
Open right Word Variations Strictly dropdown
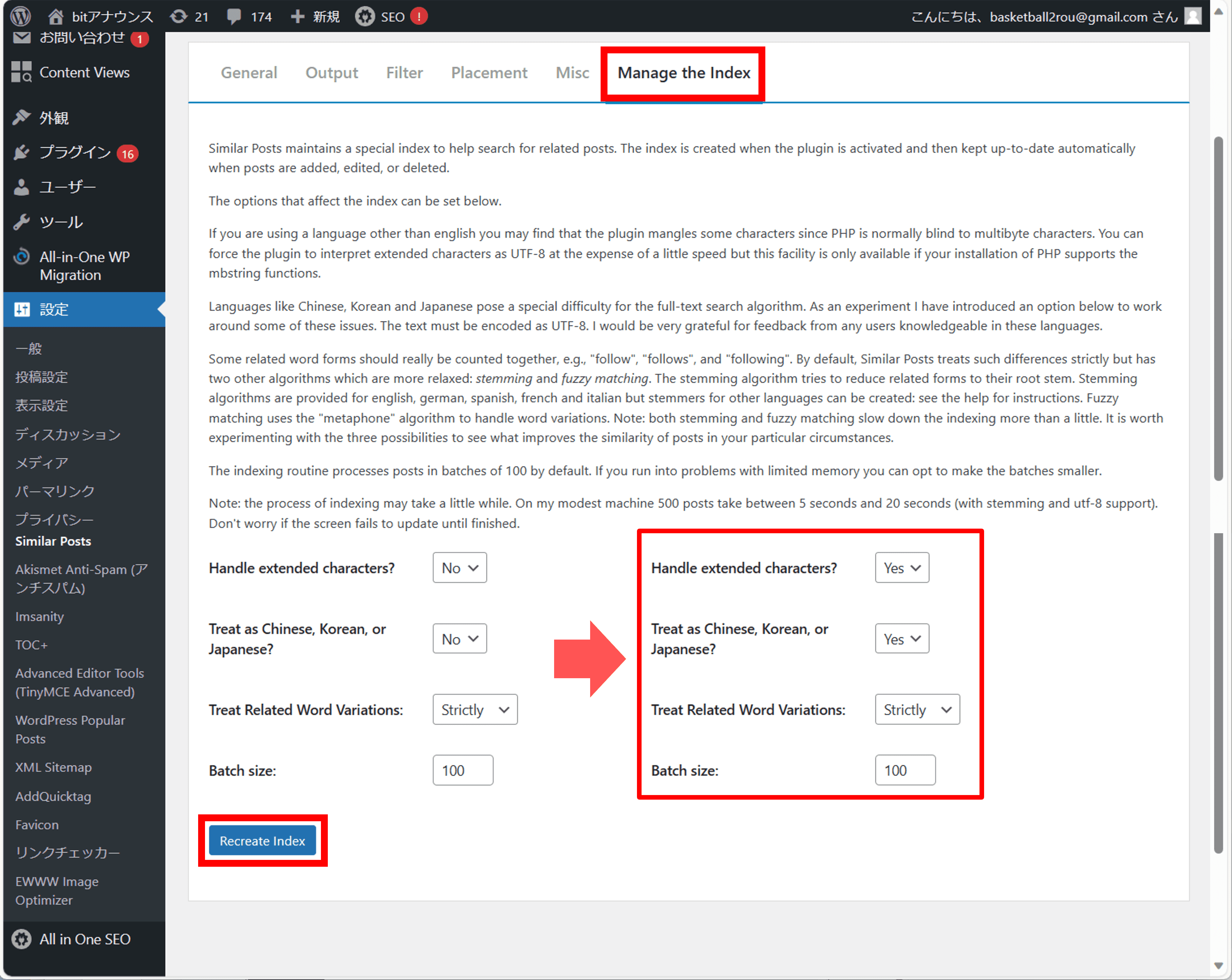[917, 710]
